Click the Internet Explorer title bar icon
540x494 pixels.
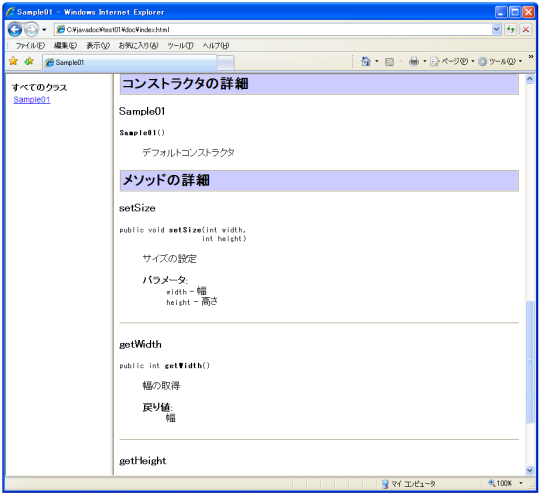click(11, 12)
